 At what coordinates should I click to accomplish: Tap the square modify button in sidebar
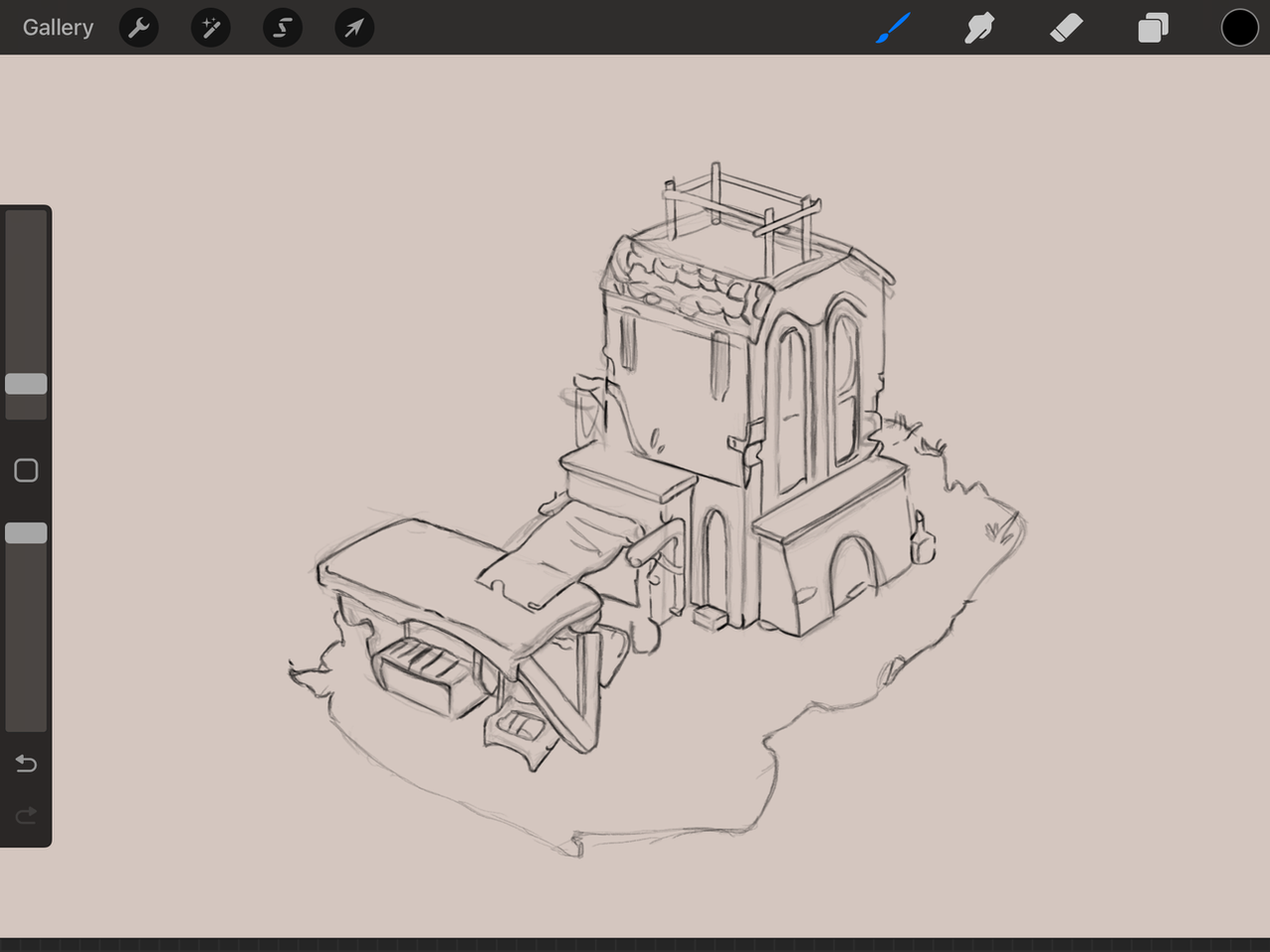tap(26, 470)
